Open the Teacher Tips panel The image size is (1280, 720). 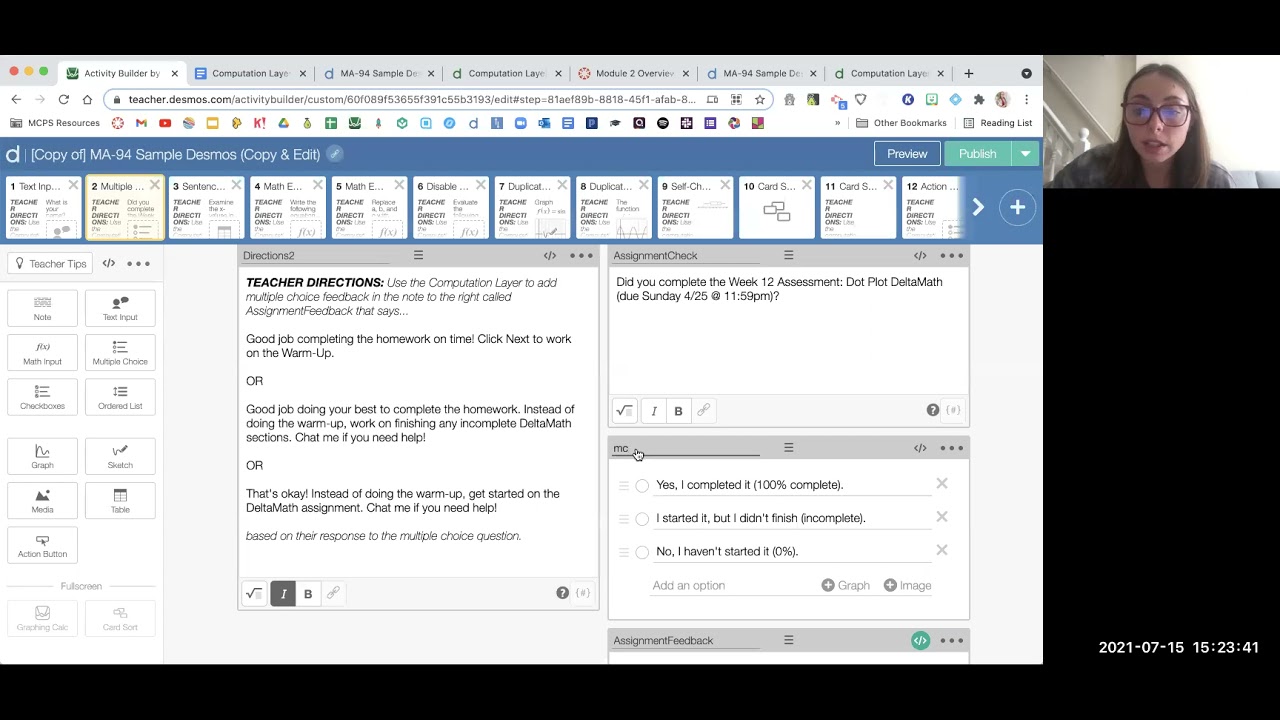[x=50, y=264]
